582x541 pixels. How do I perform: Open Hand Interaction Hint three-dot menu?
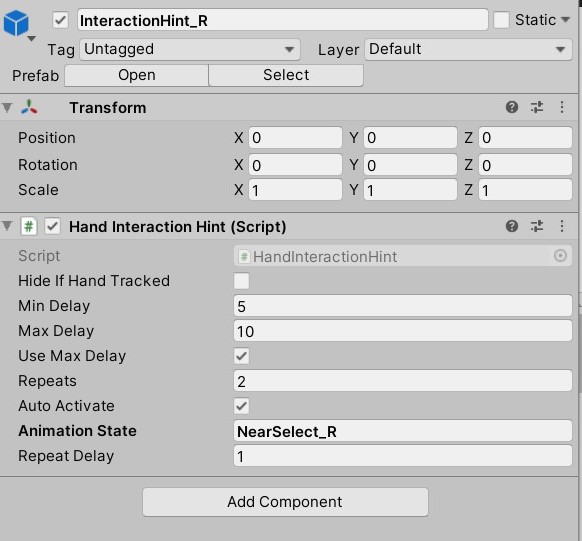[x=562, y=226]
